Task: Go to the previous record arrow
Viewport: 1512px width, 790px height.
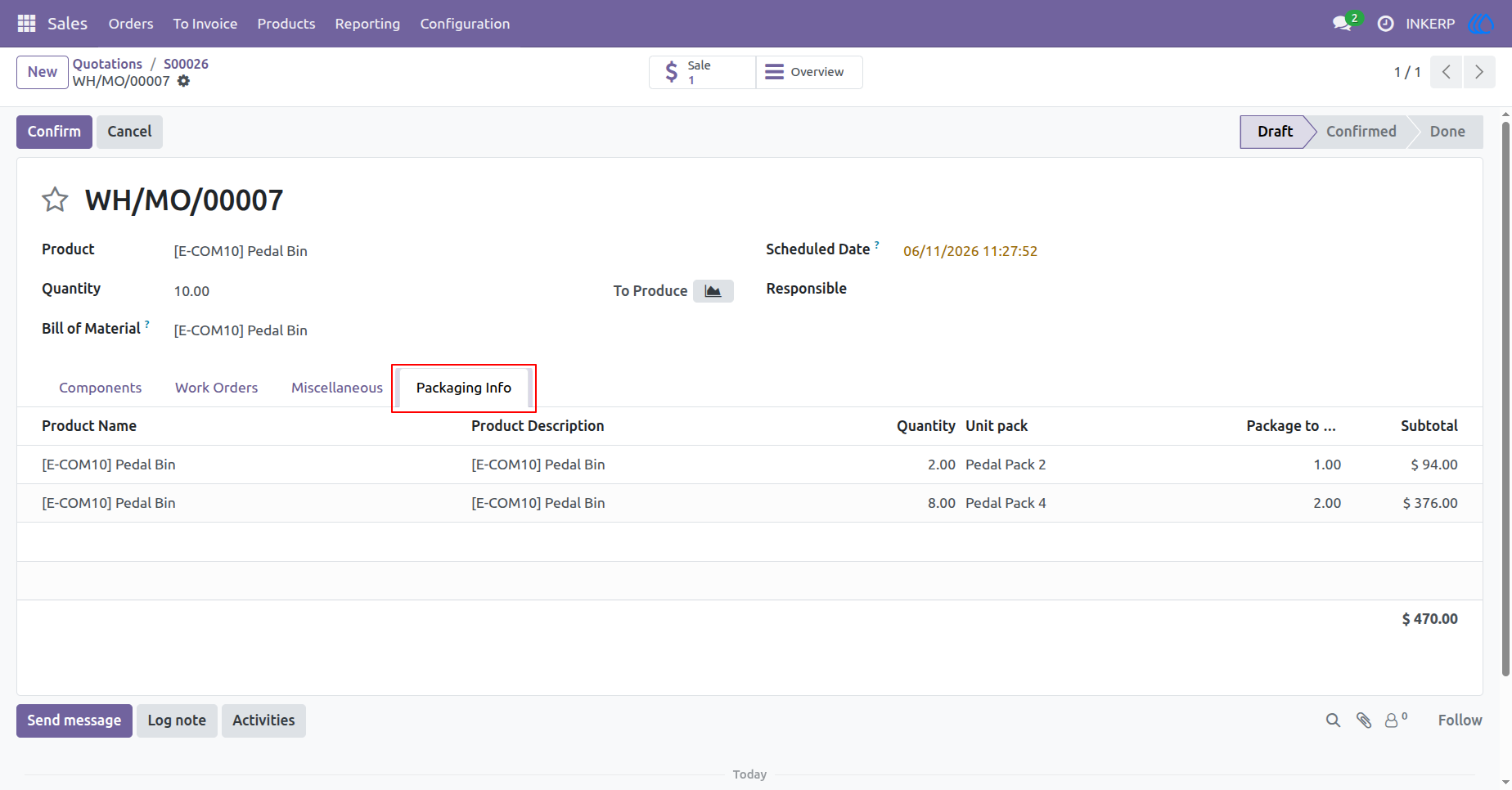Action: click(1447, 72)
